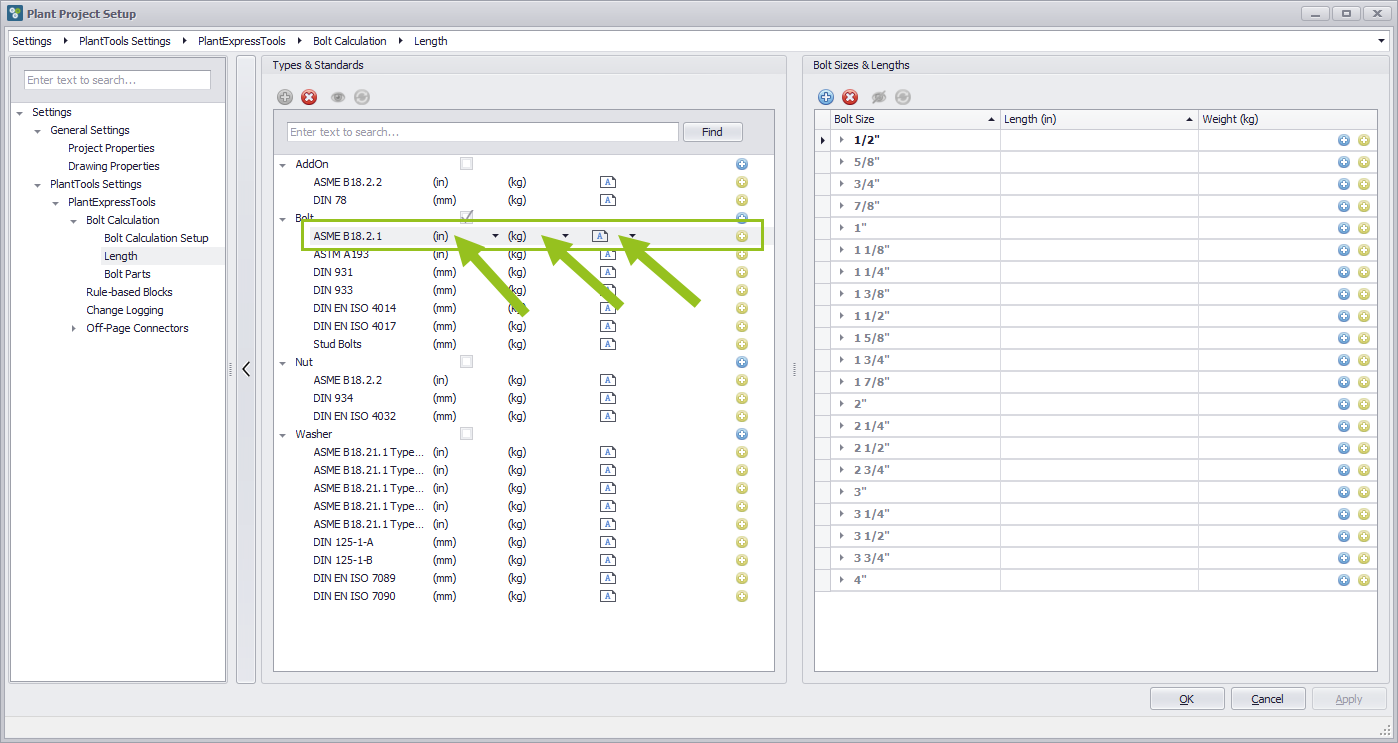Toggle the eye visibility icon in Types & Standards toolbar
Screen dimensions: 1398x743
point(338,97)
